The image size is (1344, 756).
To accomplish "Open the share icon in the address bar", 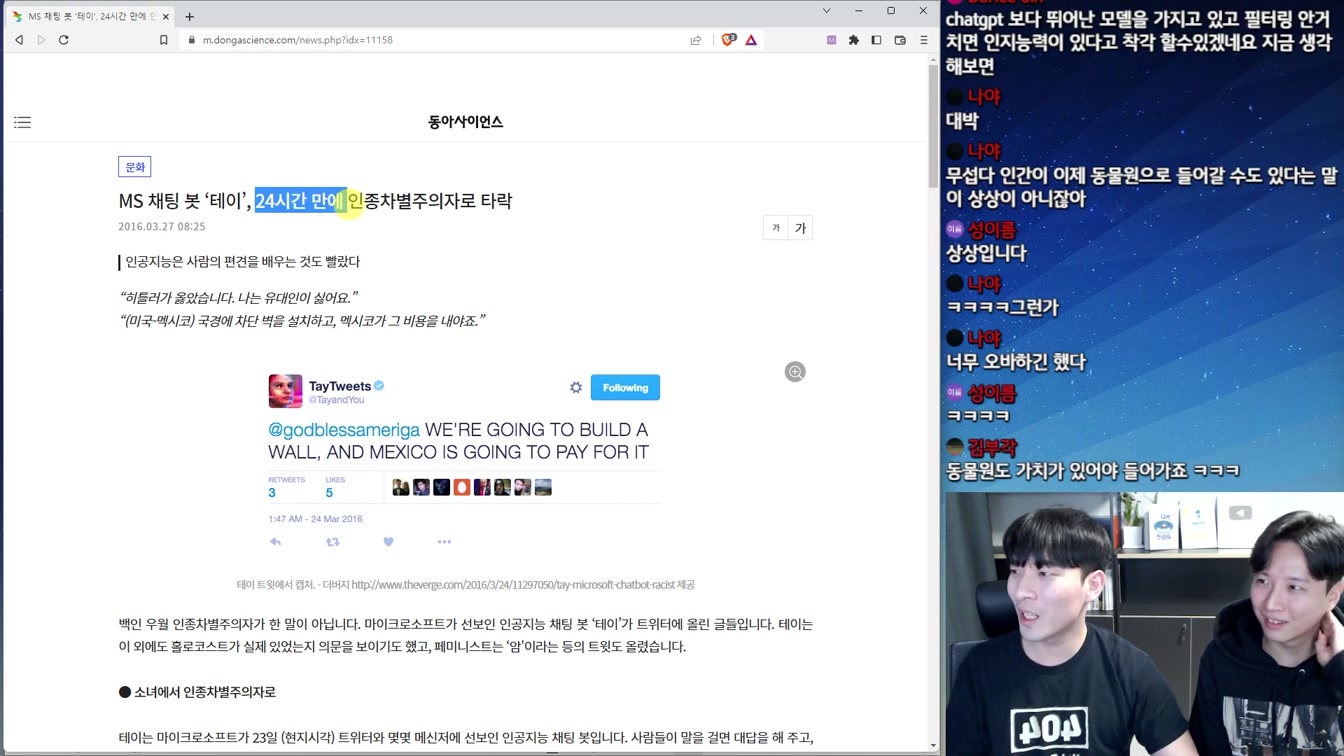I will 696,40.
